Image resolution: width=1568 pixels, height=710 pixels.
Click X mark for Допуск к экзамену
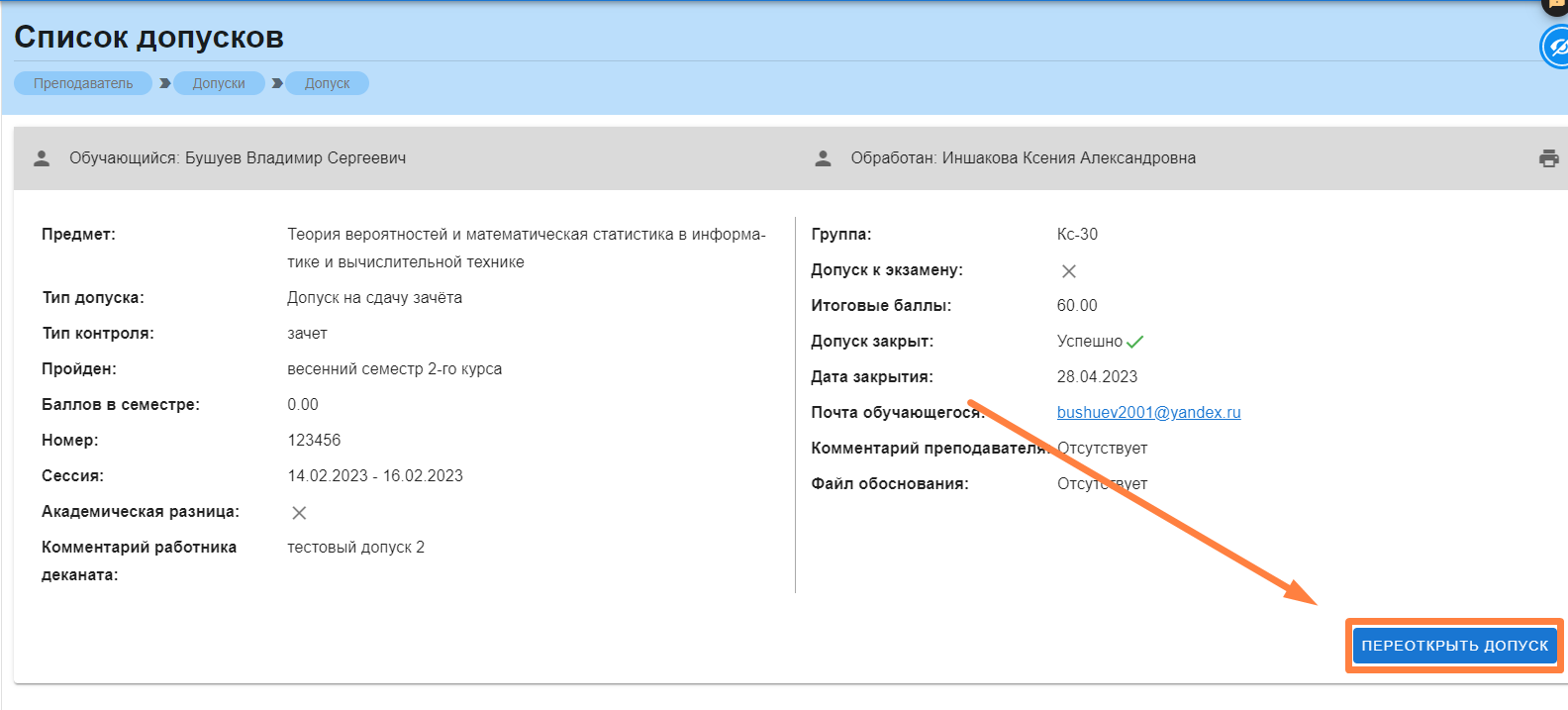coord(1069,271)
